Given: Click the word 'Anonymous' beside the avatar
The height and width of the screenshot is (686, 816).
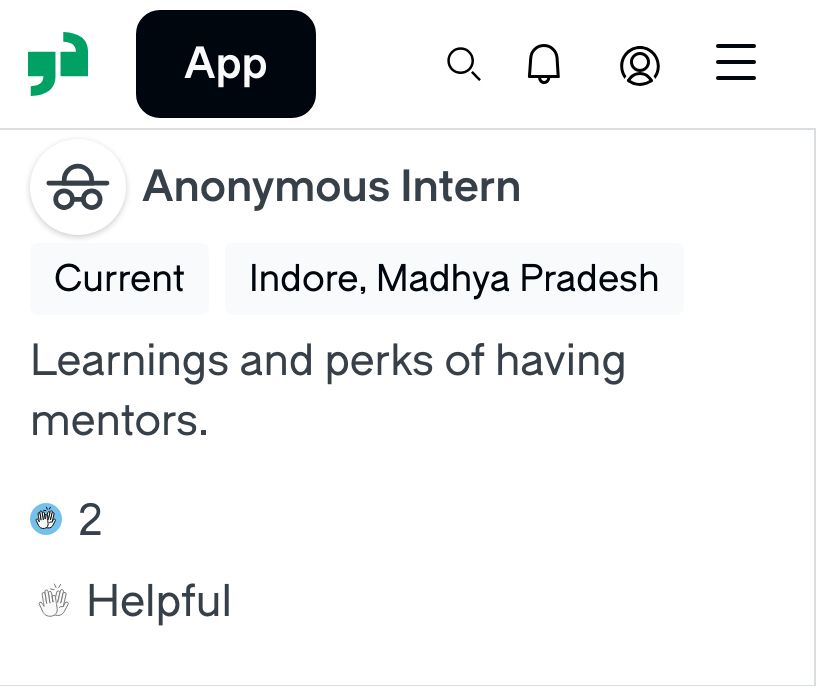Looking at the screenshot, I should tap(266, 188).
